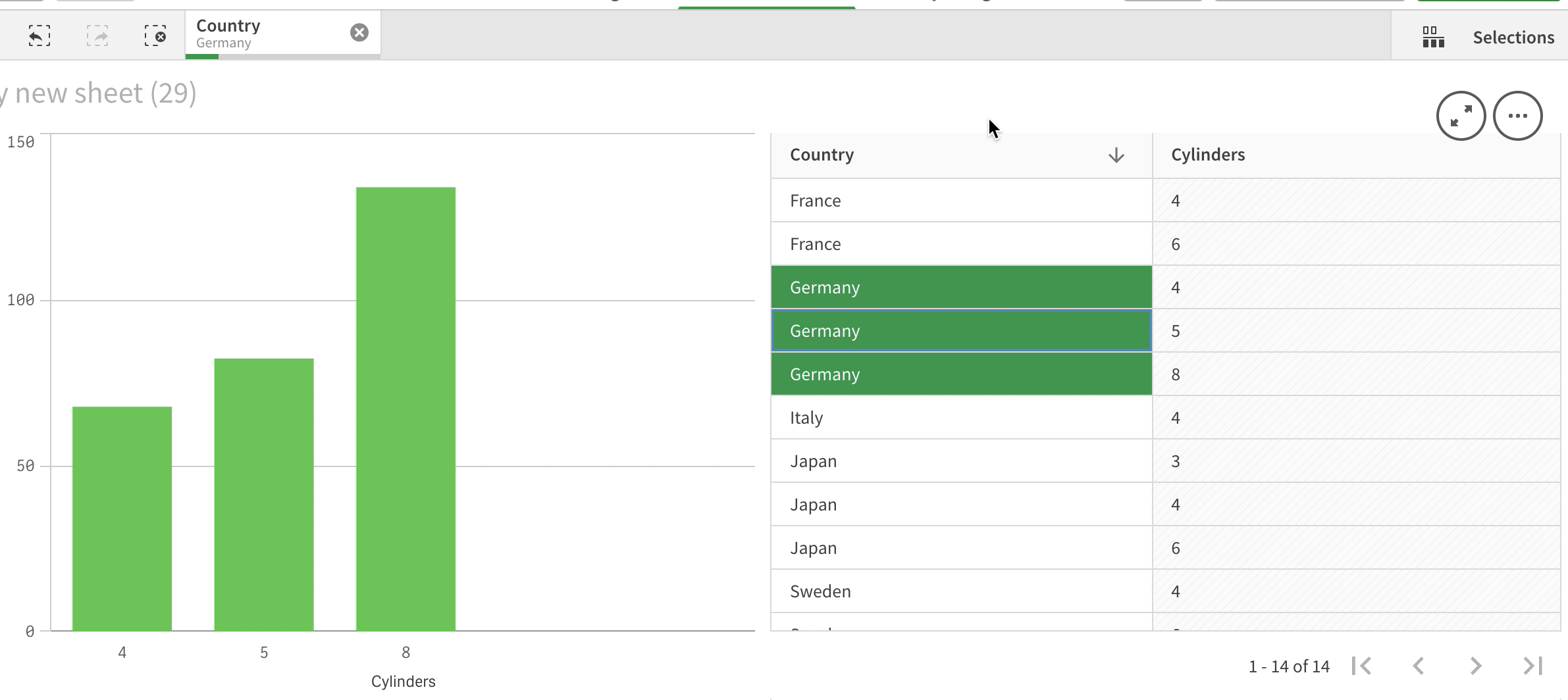
Task: Show the next page of table rows
Action: coord(1476,666)
